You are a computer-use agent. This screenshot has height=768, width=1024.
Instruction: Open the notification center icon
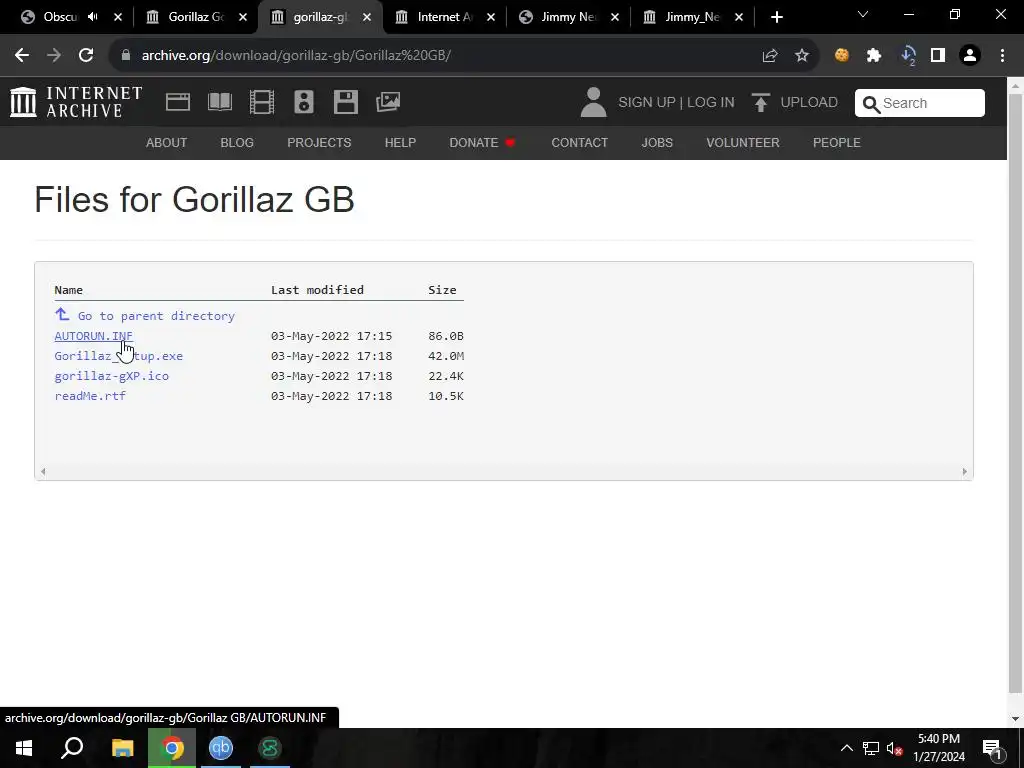coord(992,748)
